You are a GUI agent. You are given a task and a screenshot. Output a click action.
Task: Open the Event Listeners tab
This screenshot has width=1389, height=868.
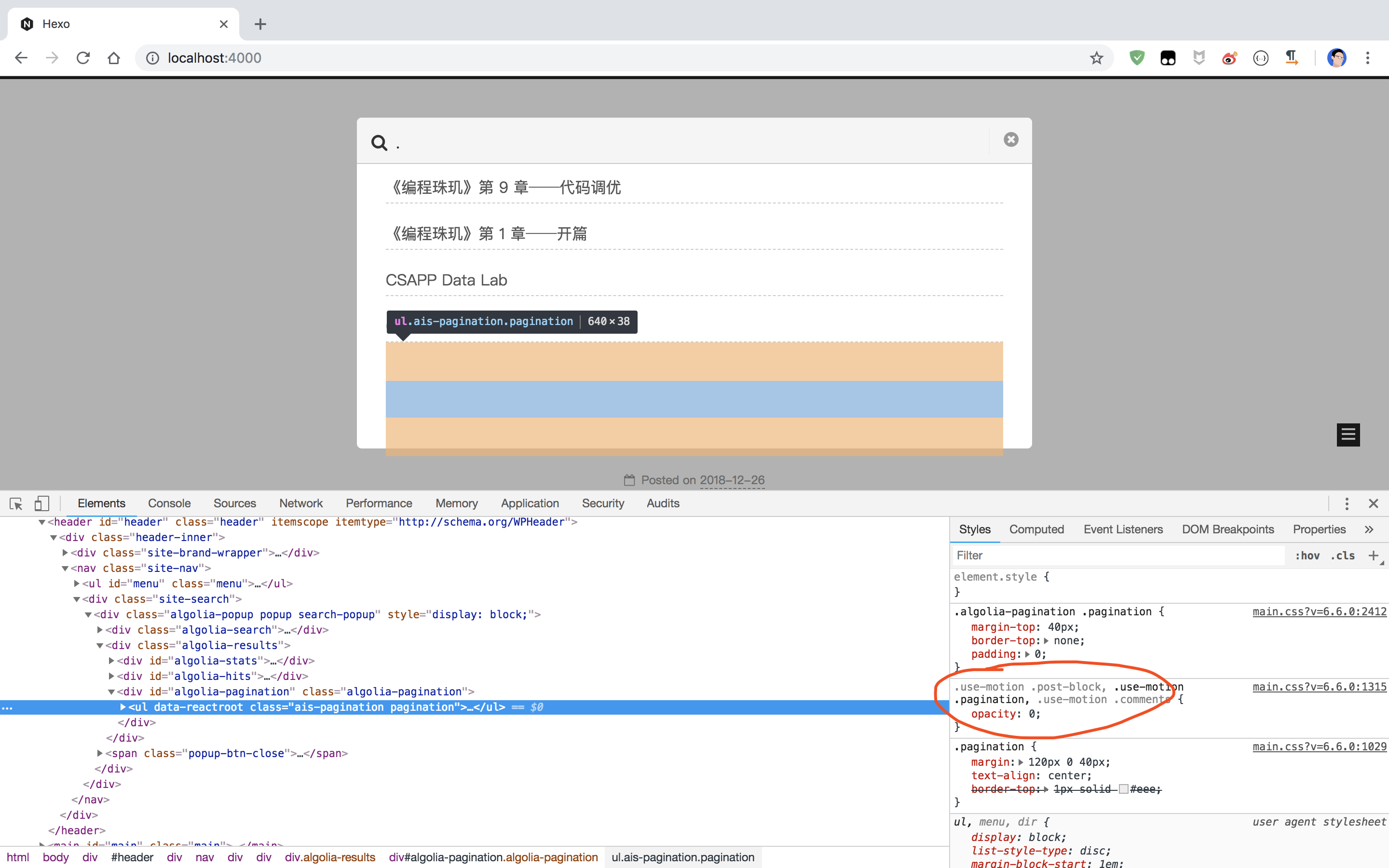1123,529
